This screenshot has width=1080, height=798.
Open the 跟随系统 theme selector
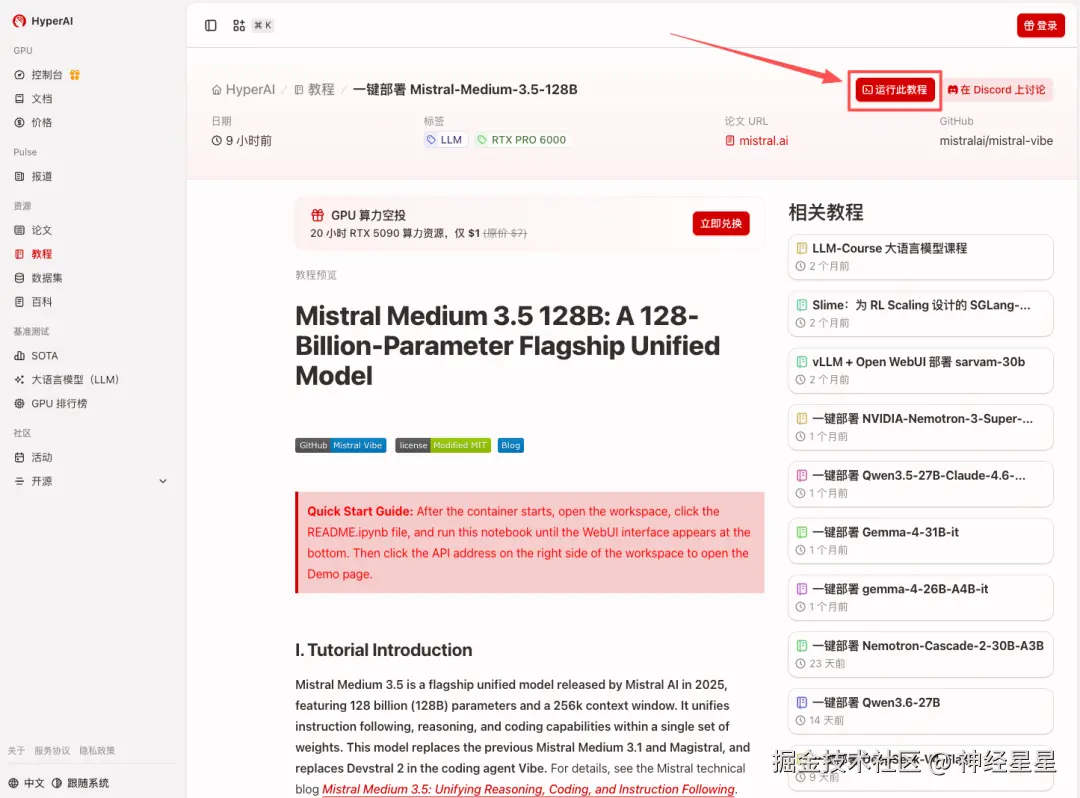coord(81,783)
